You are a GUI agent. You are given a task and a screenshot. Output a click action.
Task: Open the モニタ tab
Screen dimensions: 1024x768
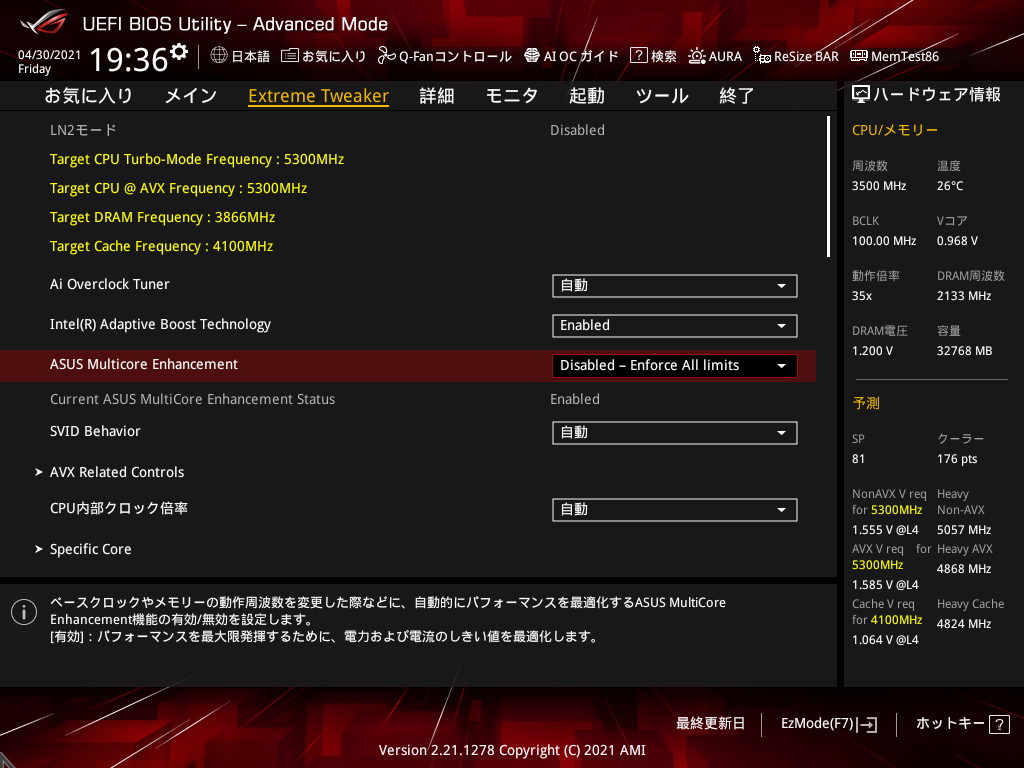tap(511, 95)
